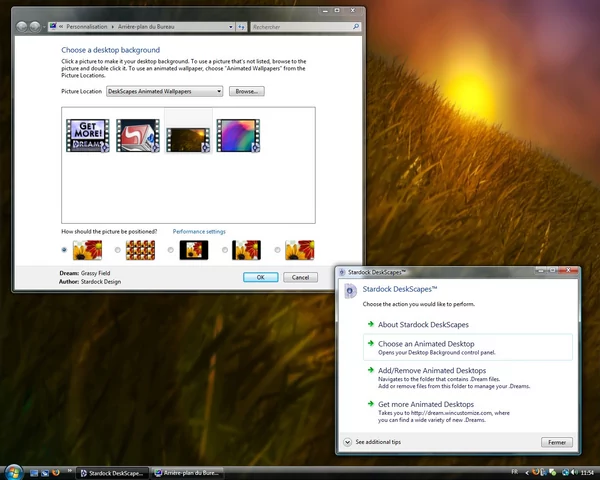
Task: Click the Explorer forward arrow
Action: coord(35,26)
